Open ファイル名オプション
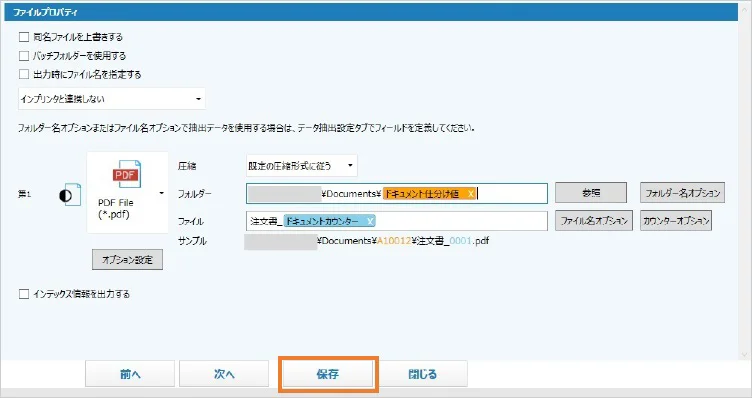 pos(594,221)
